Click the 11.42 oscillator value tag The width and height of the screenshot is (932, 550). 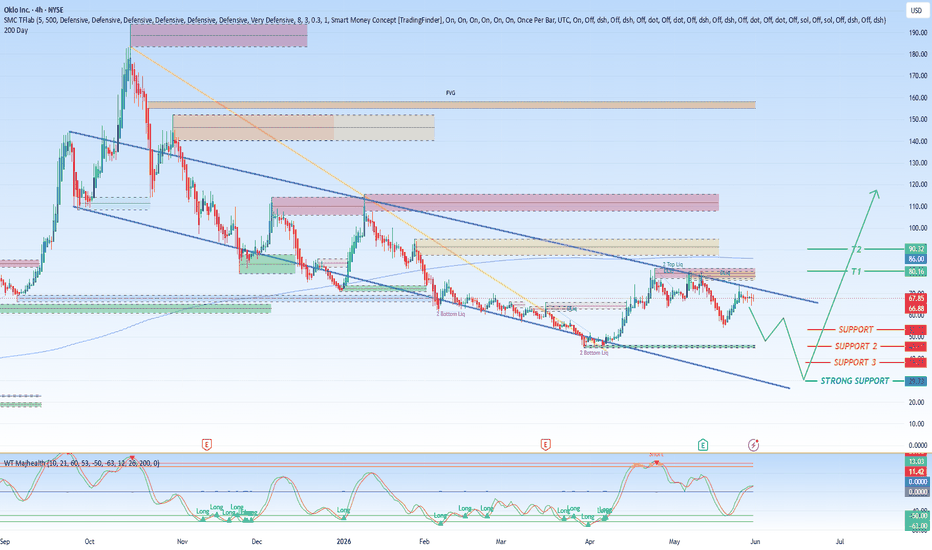[x=916, y=472]
